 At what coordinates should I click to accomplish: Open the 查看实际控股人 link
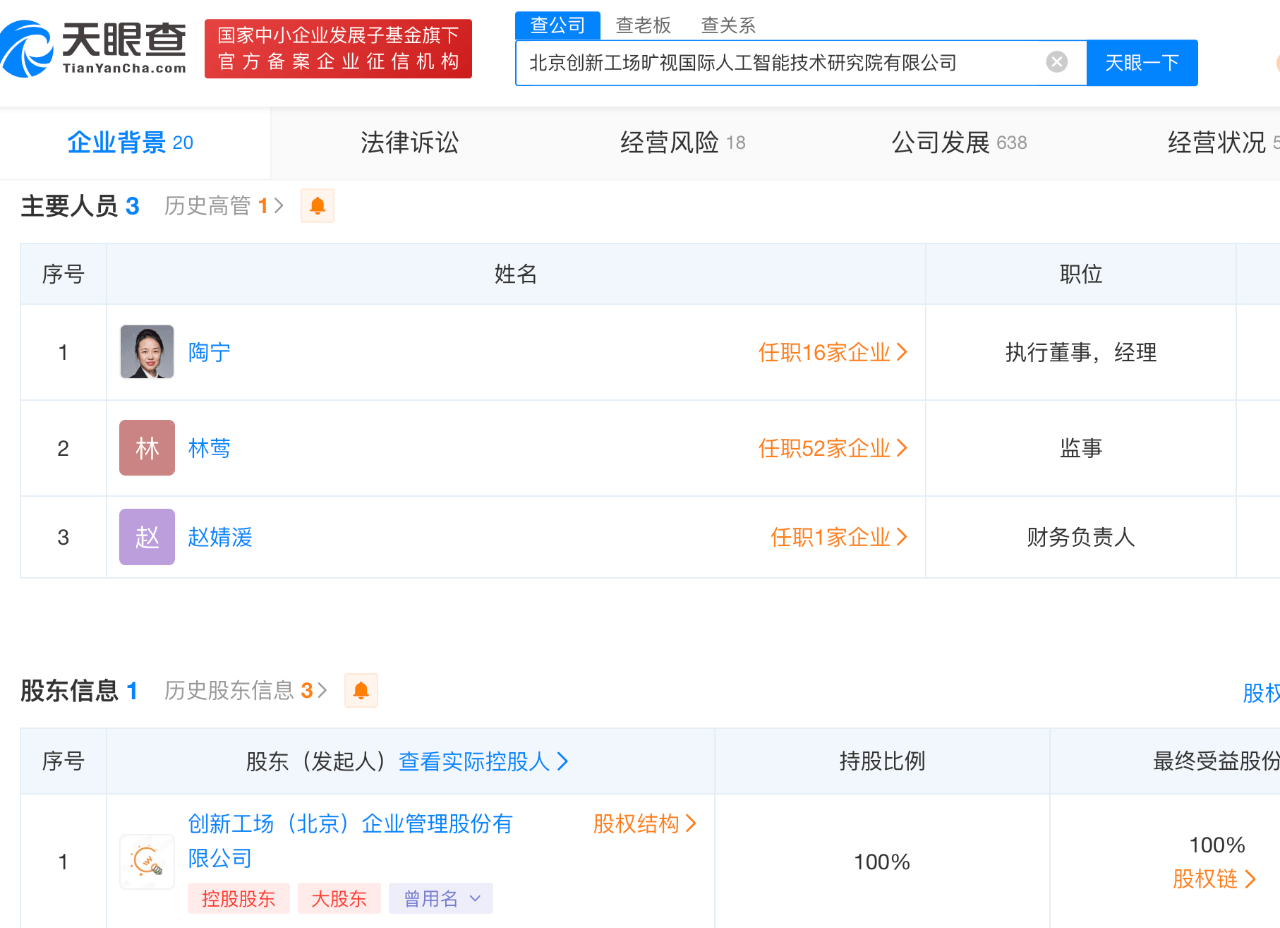(x=484, y=761)
